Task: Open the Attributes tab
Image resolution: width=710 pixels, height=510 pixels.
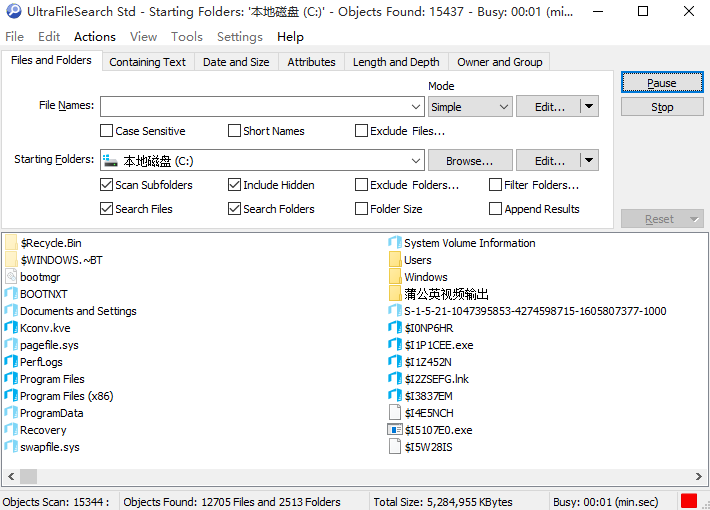Action: tap(312, 62)
